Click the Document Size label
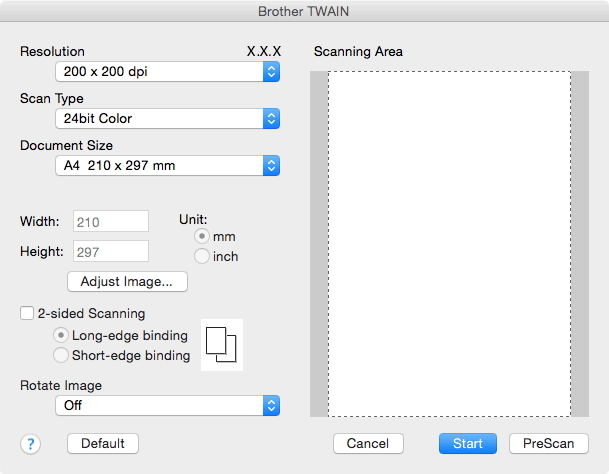609x474 pixels. coord(66,145)
